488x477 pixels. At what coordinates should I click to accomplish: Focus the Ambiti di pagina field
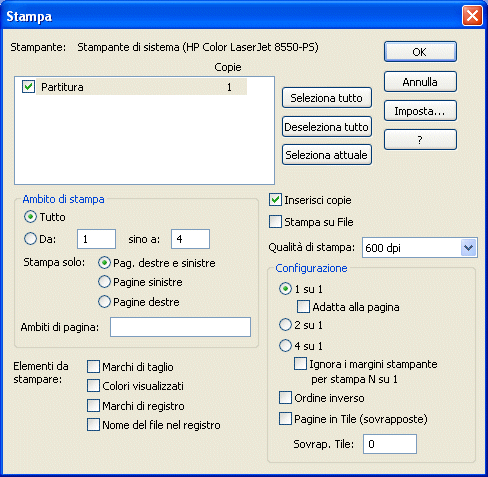pyautogui.click(x=180, y=327)
